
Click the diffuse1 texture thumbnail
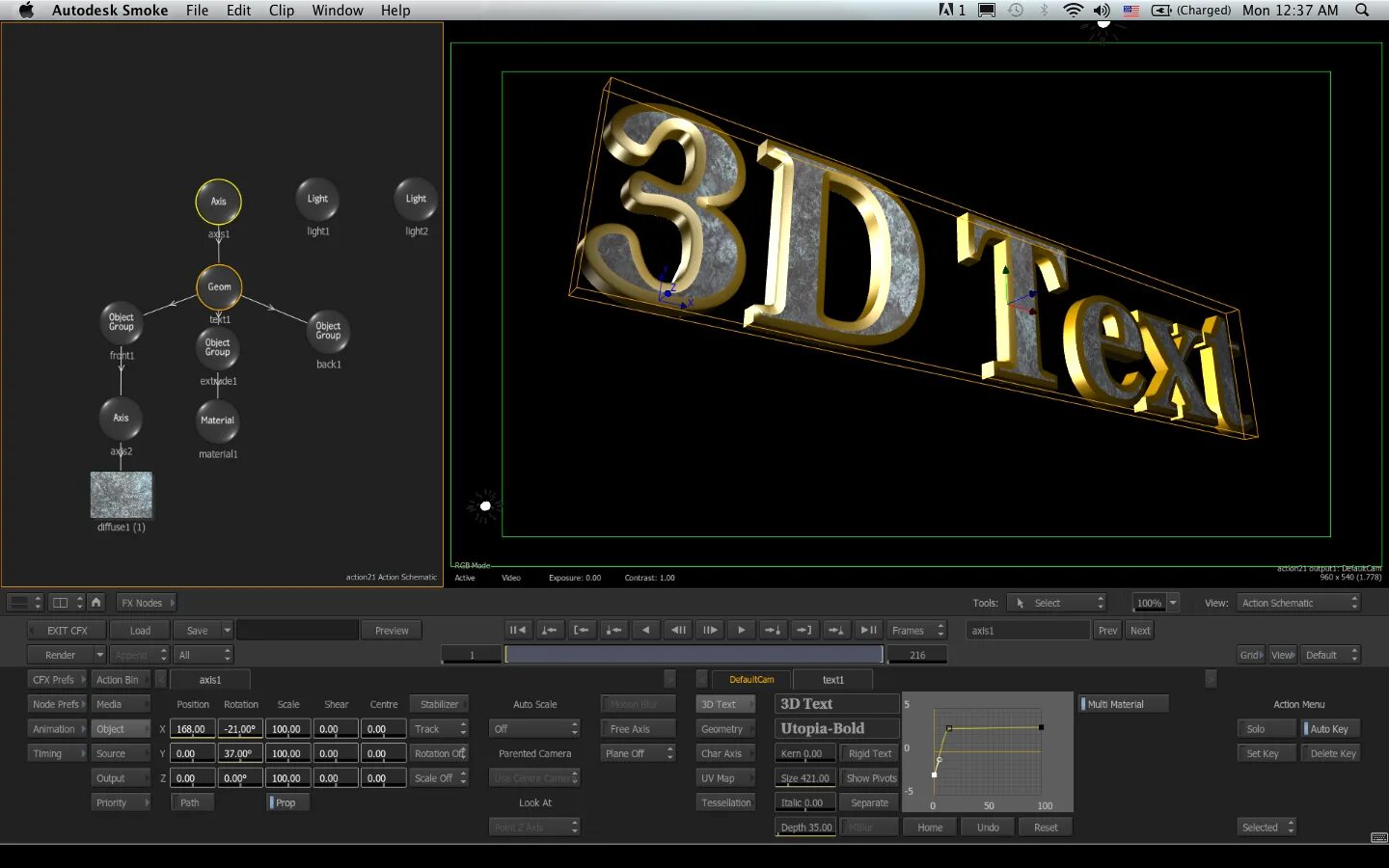[122, 495]
